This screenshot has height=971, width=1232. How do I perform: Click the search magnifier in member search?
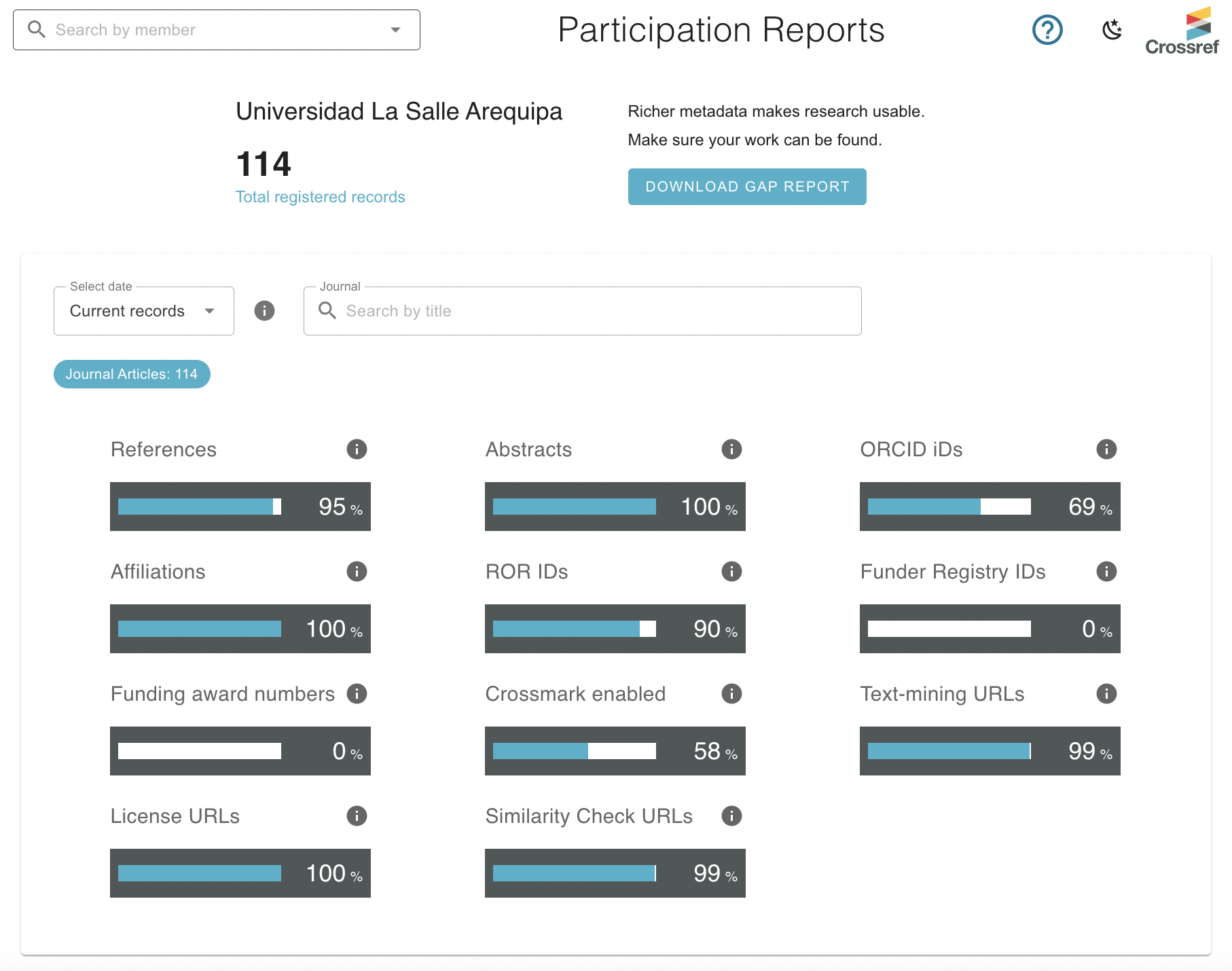(x=37, y=29)
